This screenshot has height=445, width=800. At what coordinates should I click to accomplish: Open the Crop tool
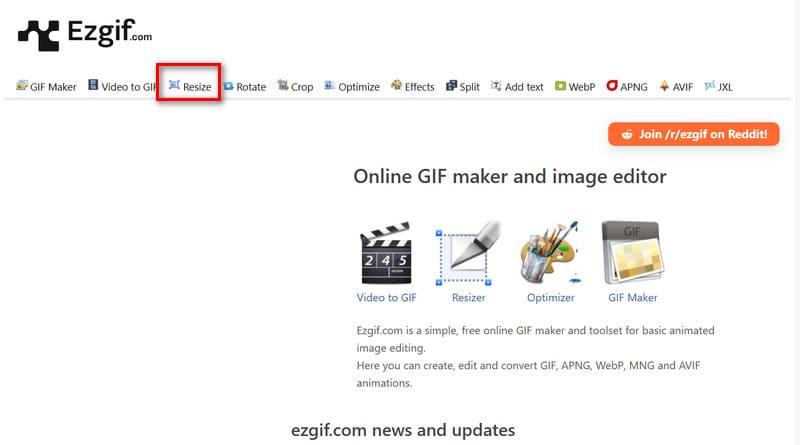click(296, 87)
